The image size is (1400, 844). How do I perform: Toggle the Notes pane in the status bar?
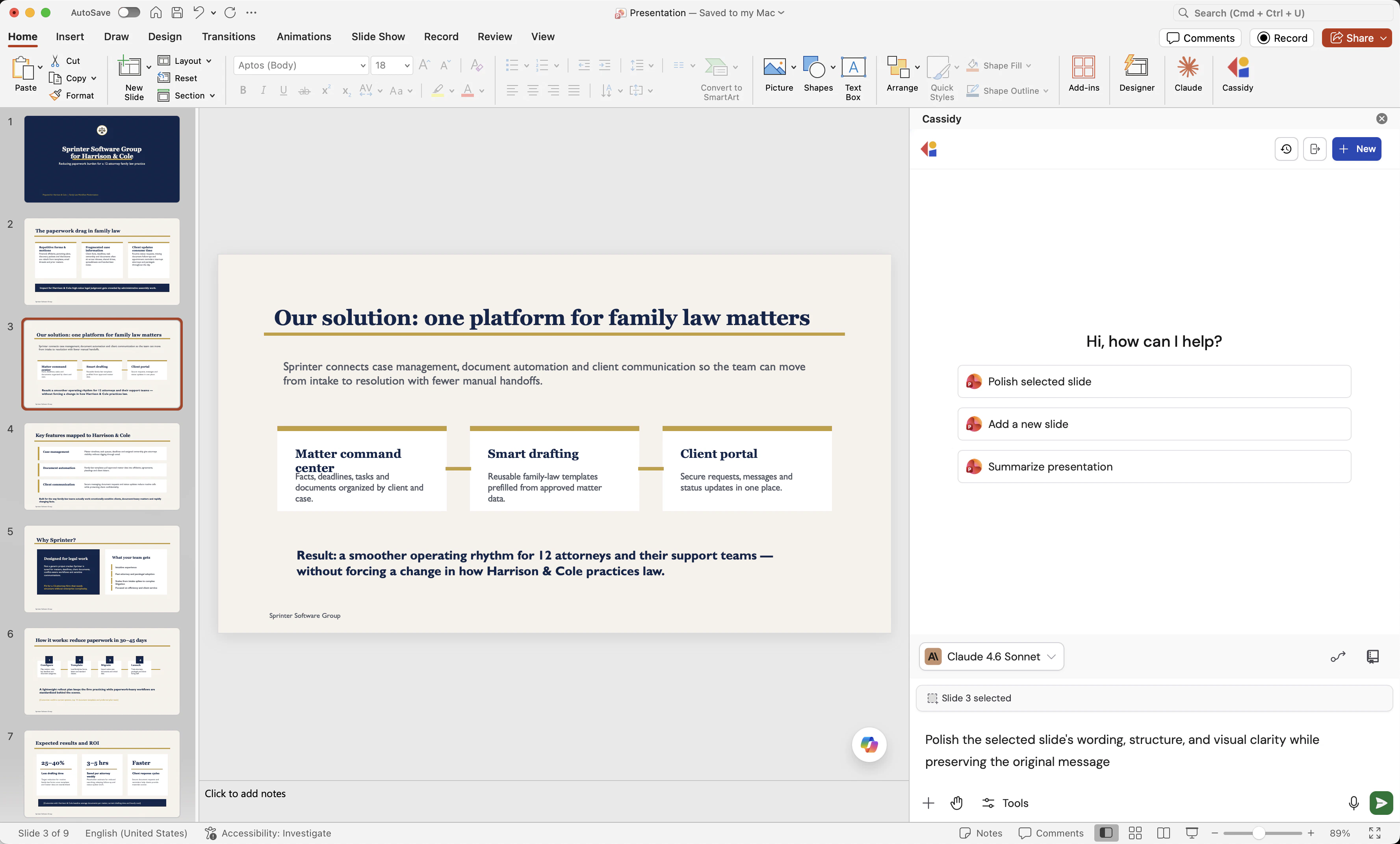[x=980, y=833]
